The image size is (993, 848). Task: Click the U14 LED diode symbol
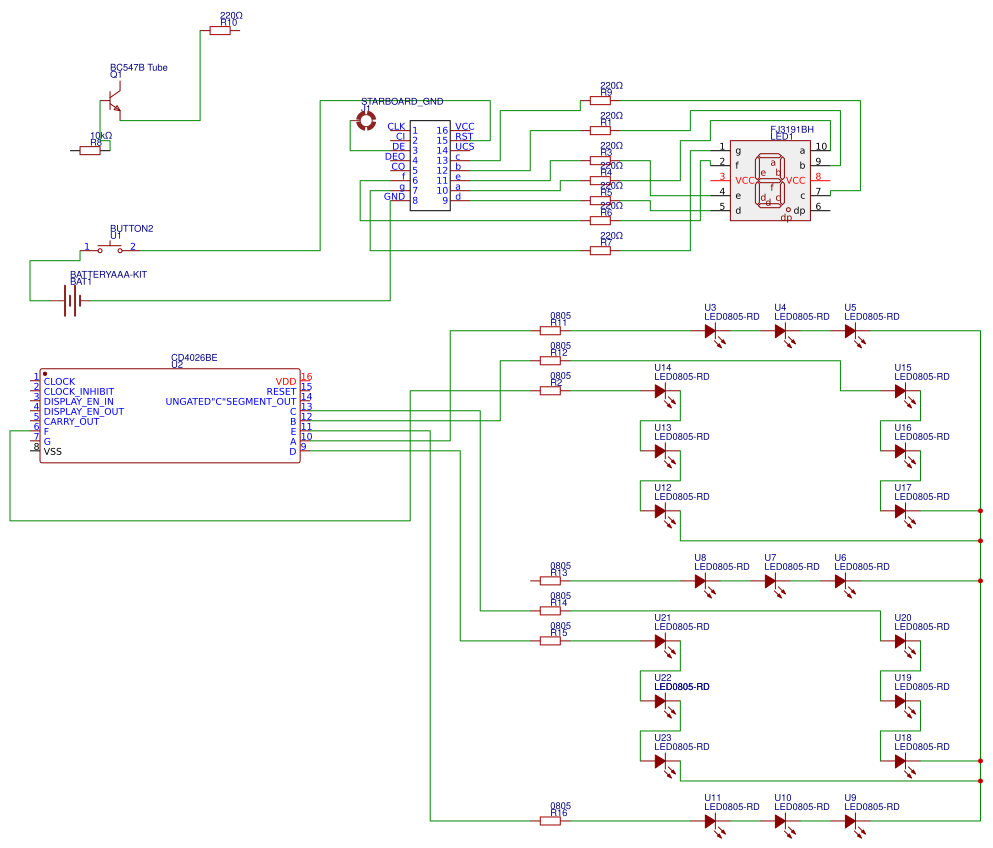(662, 393)
